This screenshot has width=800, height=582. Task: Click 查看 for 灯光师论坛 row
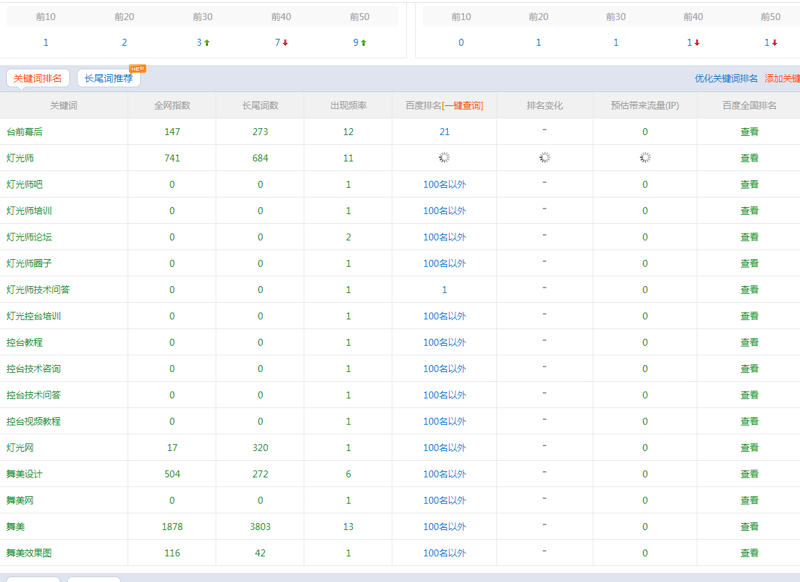(x=749, y=237)
